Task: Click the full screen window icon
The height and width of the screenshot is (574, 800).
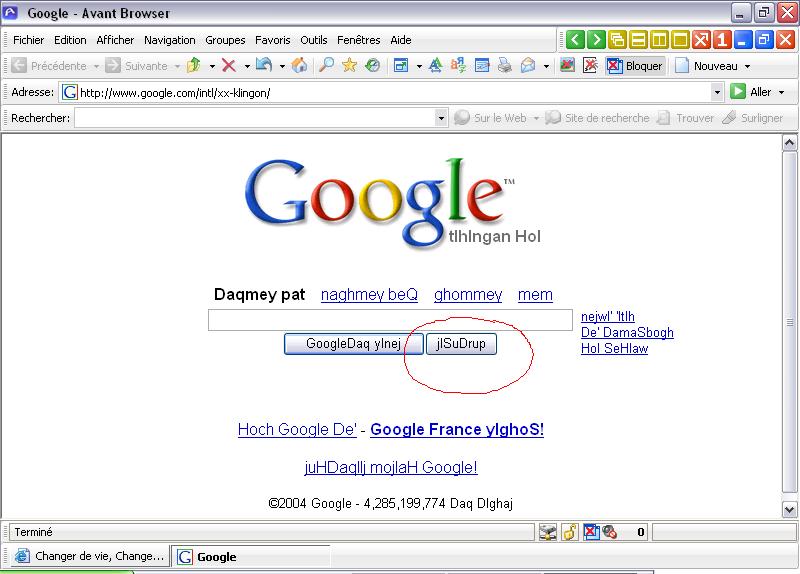Action: click(x=401, y=65)
